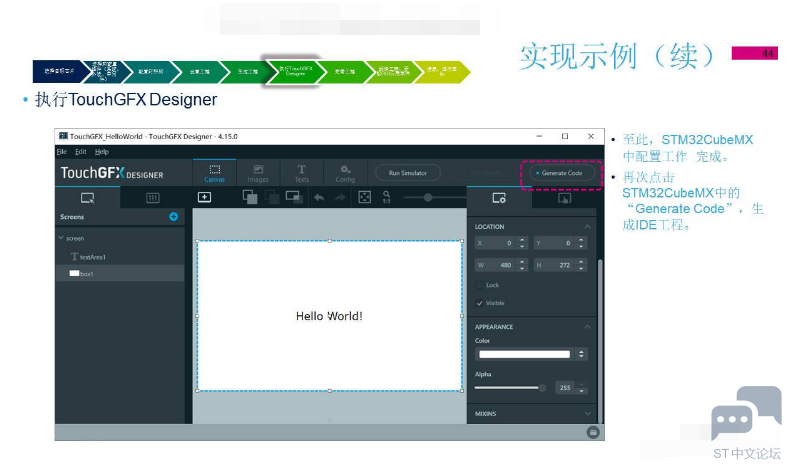Click the bring forward layer icon
Image resolution: width=790 pixels, height=469 pixels.
pyautogui.click(x=250, y=197)
